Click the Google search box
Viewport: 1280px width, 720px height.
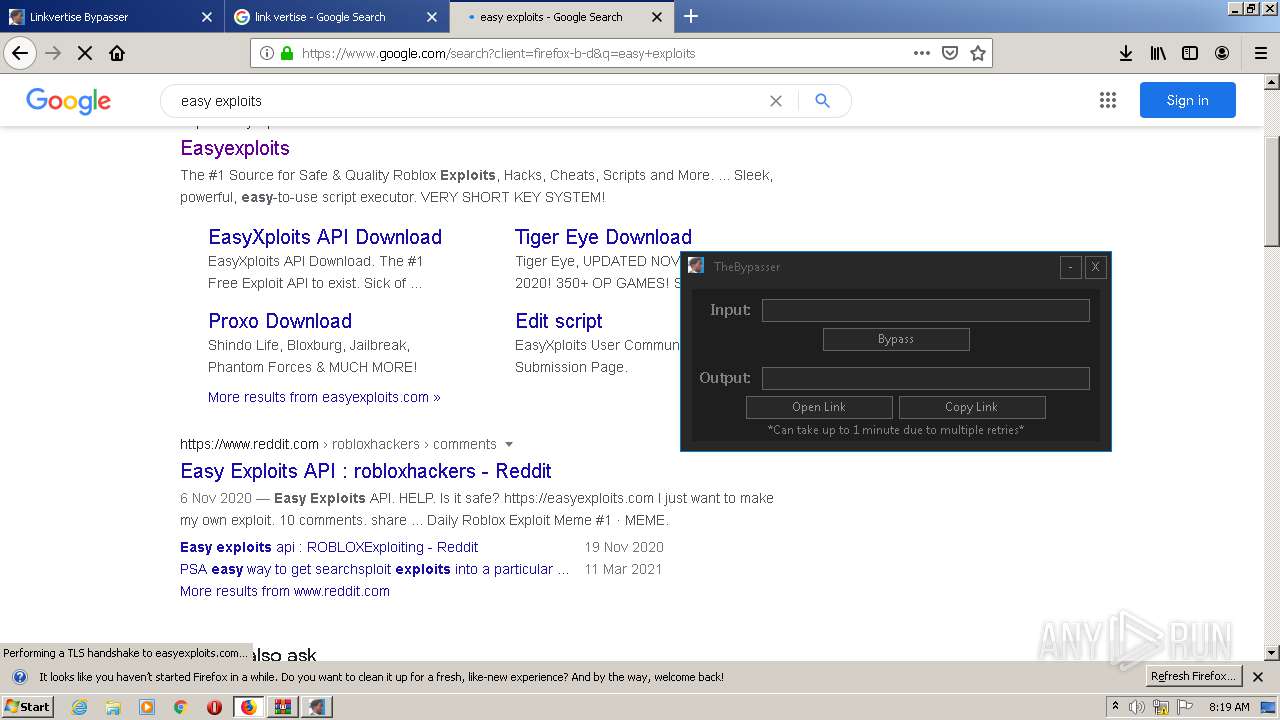point(470,101)
